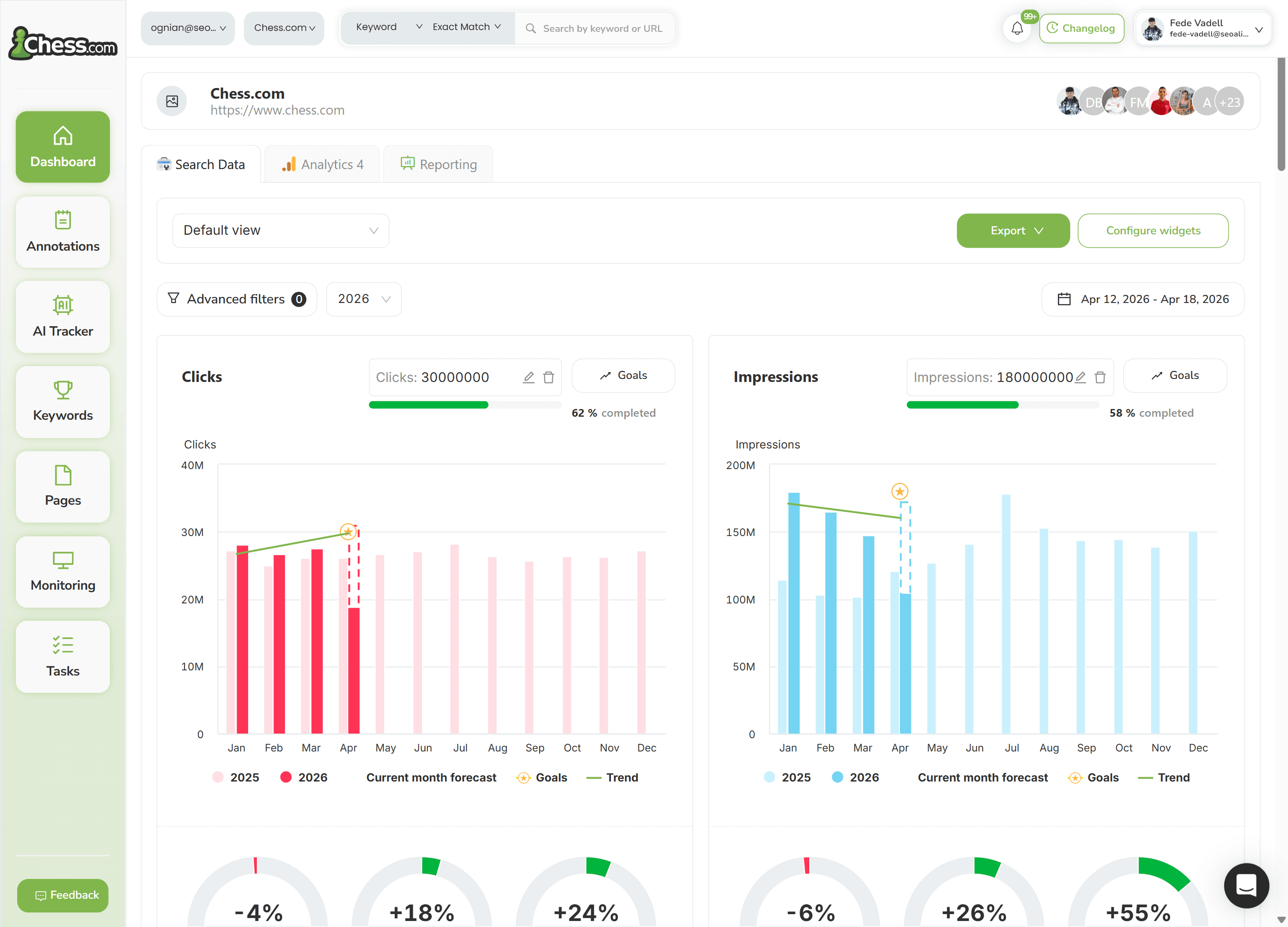Open the Keyword search type dropdown
1288x927 pixels.
389,27
